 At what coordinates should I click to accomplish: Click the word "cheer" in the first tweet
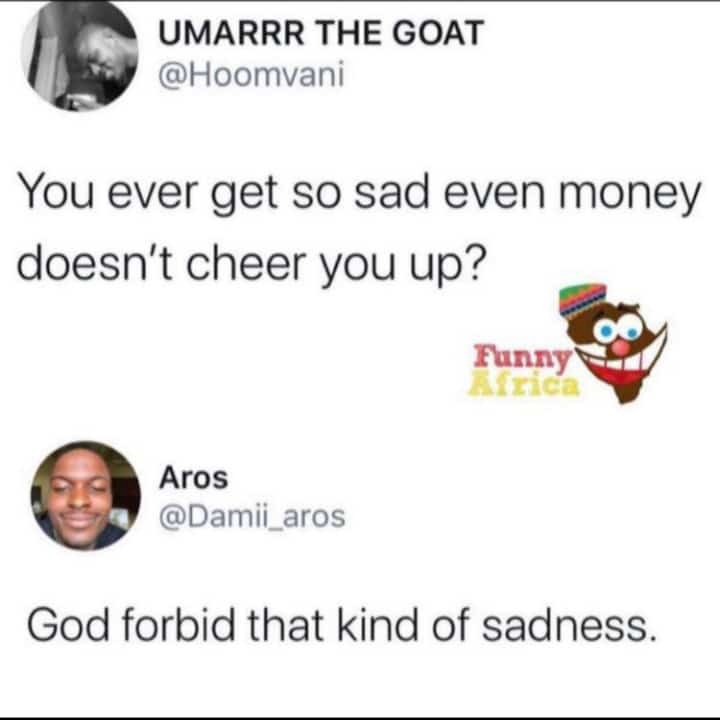[246, 265]
